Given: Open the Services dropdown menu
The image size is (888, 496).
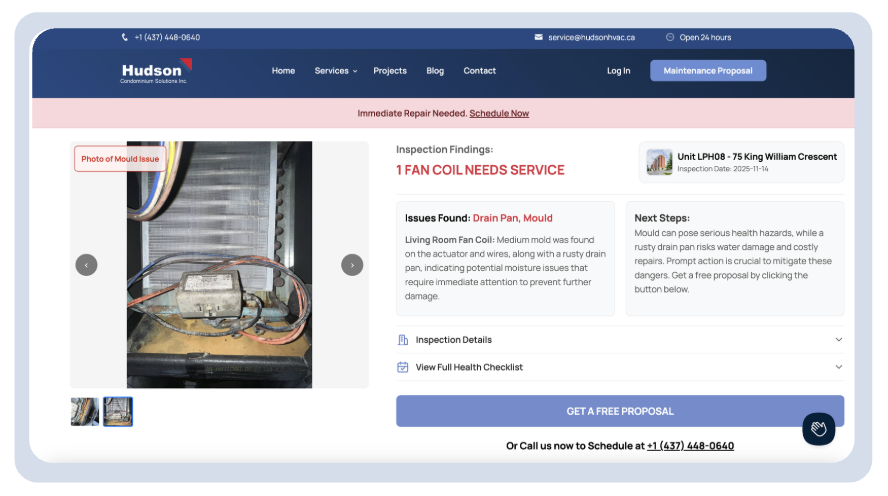Looking at the screenshot, I should click(x=335, y=71).
